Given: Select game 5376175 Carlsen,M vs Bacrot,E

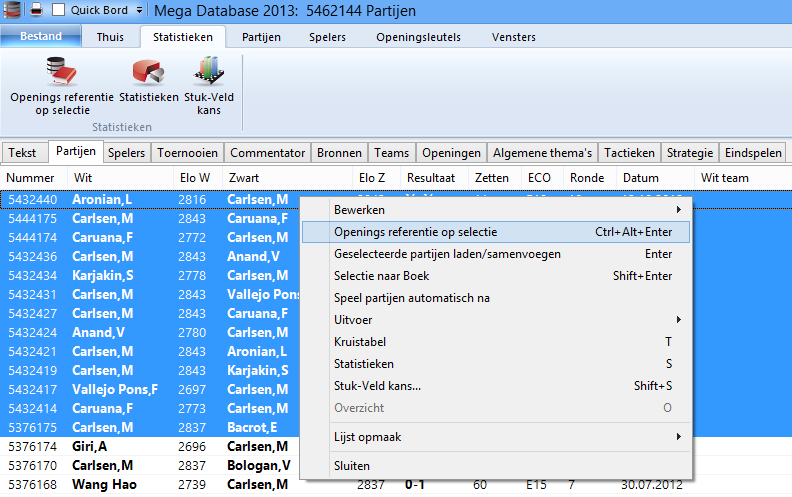Looking at the screenshot, I should pyautogui.click(x=150, y=427).
